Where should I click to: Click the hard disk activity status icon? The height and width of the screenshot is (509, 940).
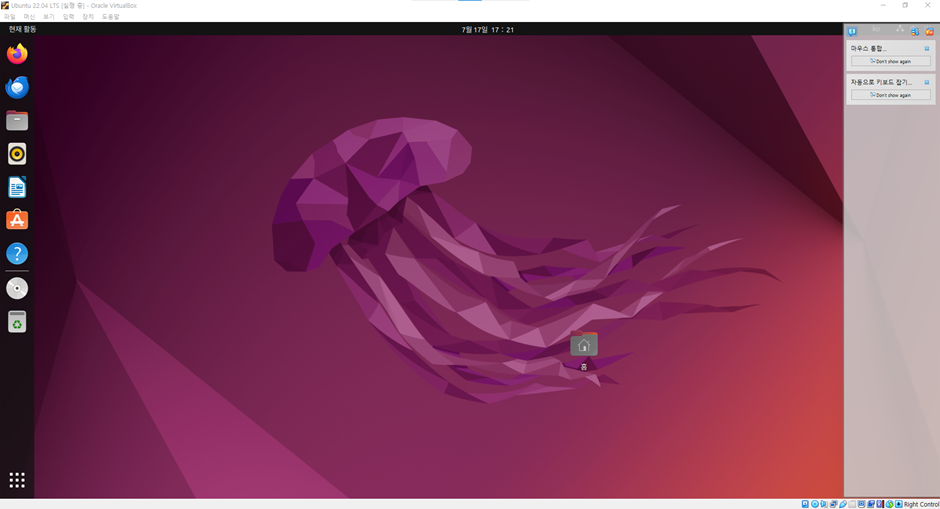pos(805,504)
